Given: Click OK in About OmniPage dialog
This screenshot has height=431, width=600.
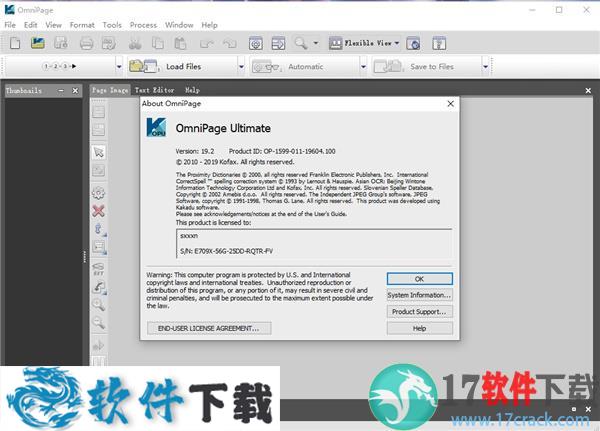Looking at the screenshot, I should (x=419, y=279).
